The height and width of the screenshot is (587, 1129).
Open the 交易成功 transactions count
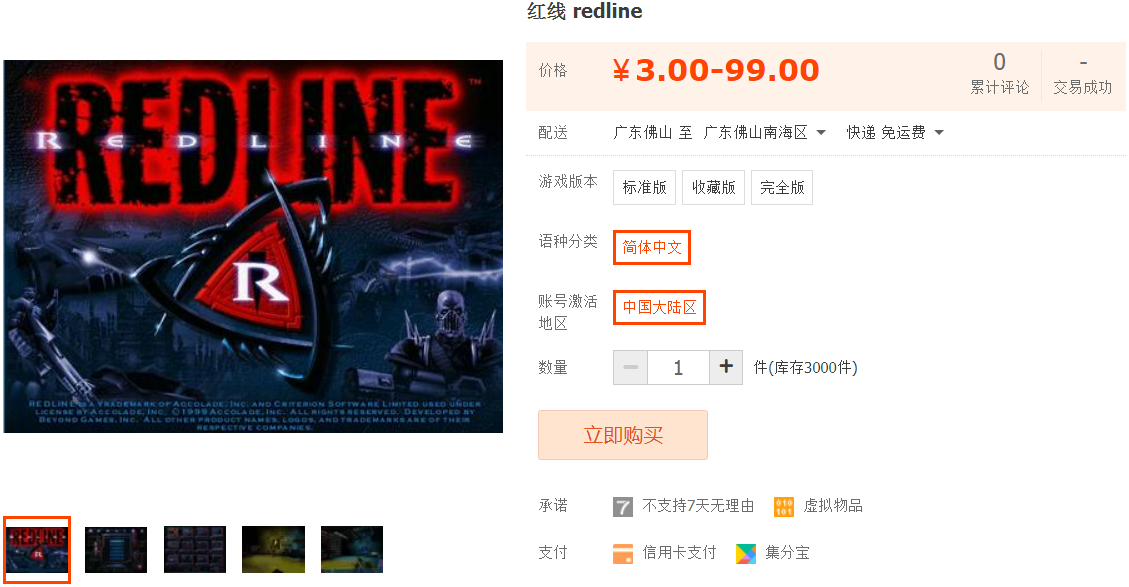(1082, 73)
